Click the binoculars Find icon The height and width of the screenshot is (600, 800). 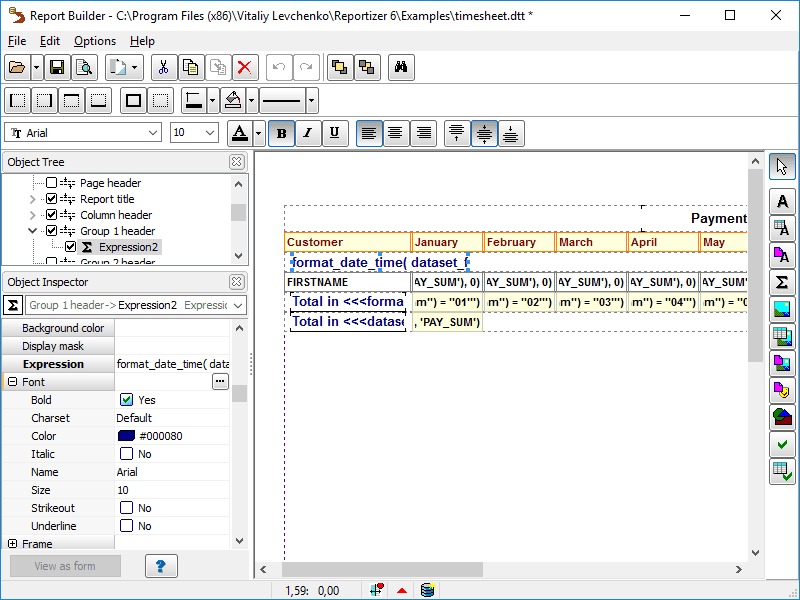pos(401,67)
